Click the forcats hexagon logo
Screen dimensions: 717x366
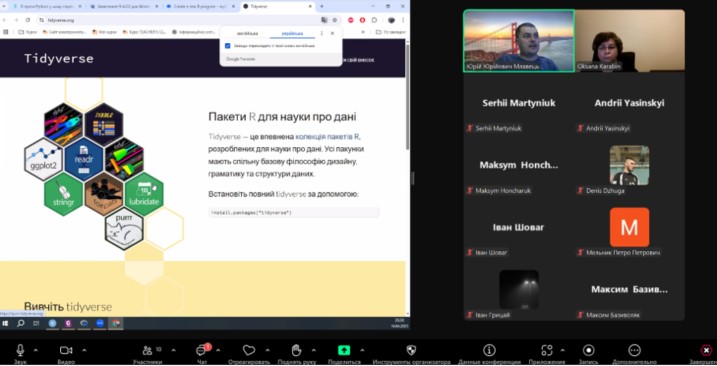[x=104, y=194]
